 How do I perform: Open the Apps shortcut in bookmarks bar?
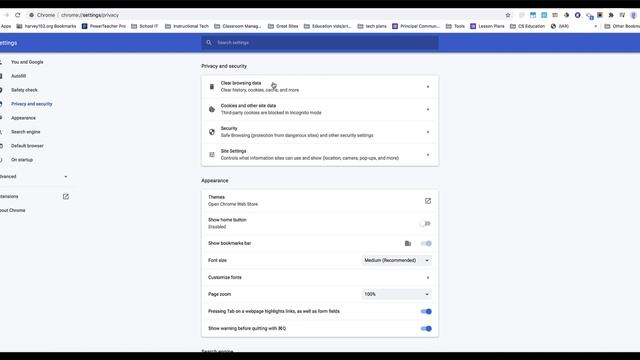[x=6, y=26]
